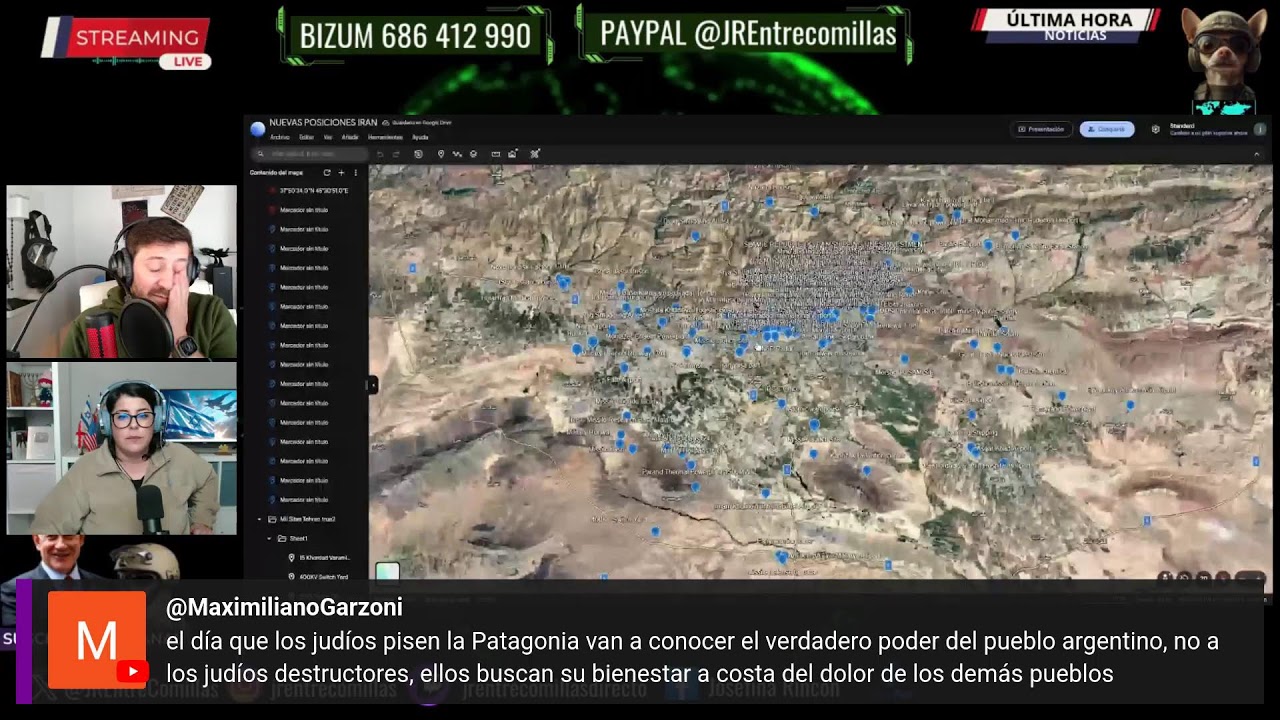The width and height of the screenshot is (1280, 720).
Task: Open the Herramientas menu
Action: click(x=385, y=137)
